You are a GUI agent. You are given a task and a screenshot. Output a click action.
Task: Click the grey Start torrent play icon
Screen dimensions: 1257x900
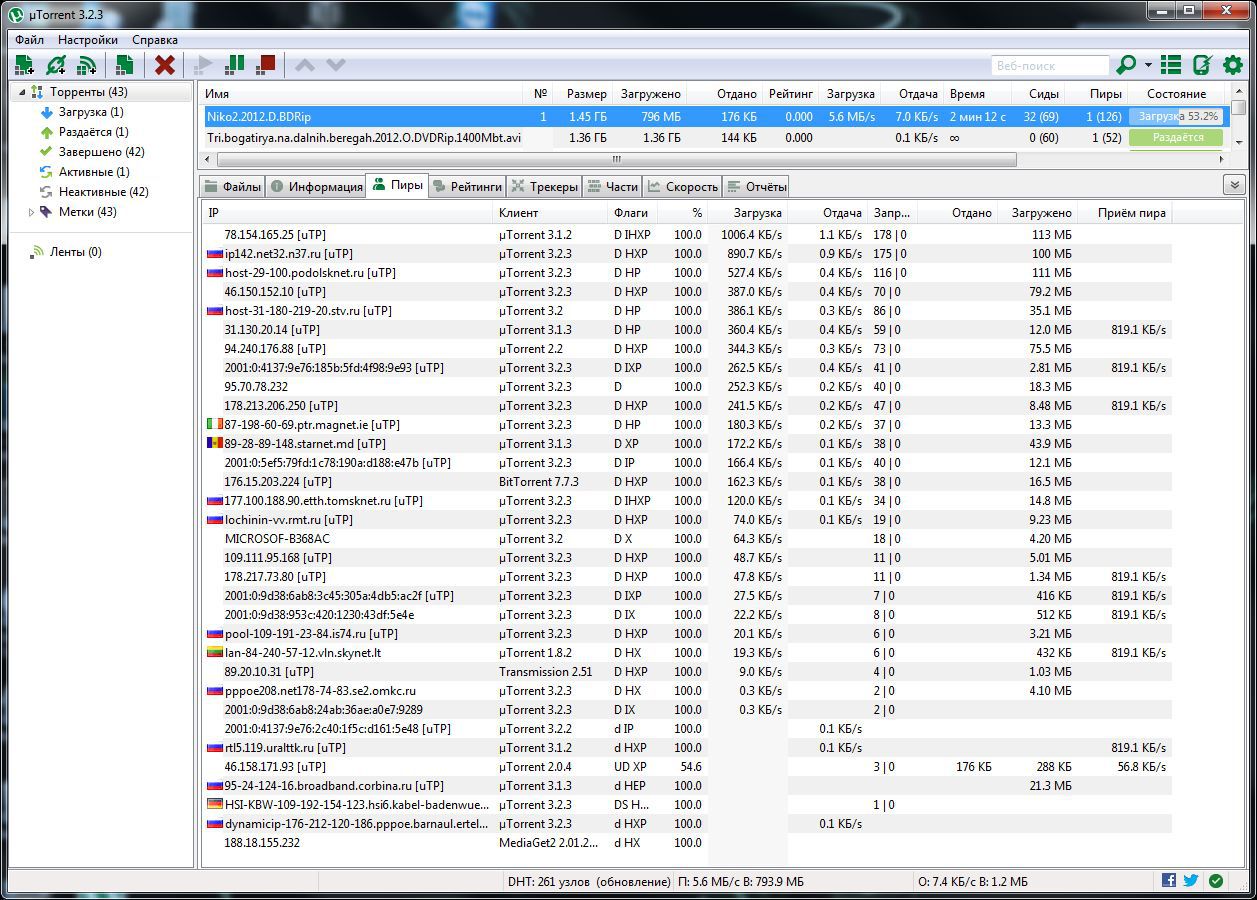click(204, 65)
